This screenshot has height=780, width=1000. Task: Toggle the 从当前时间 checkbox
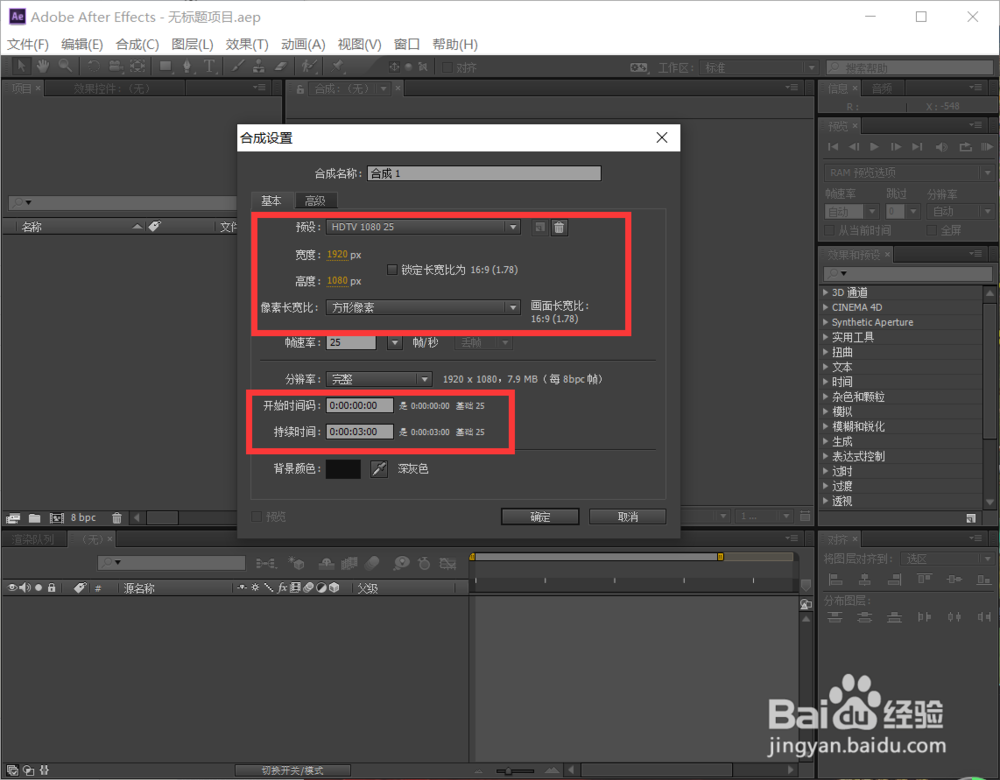tap(830, 230)
